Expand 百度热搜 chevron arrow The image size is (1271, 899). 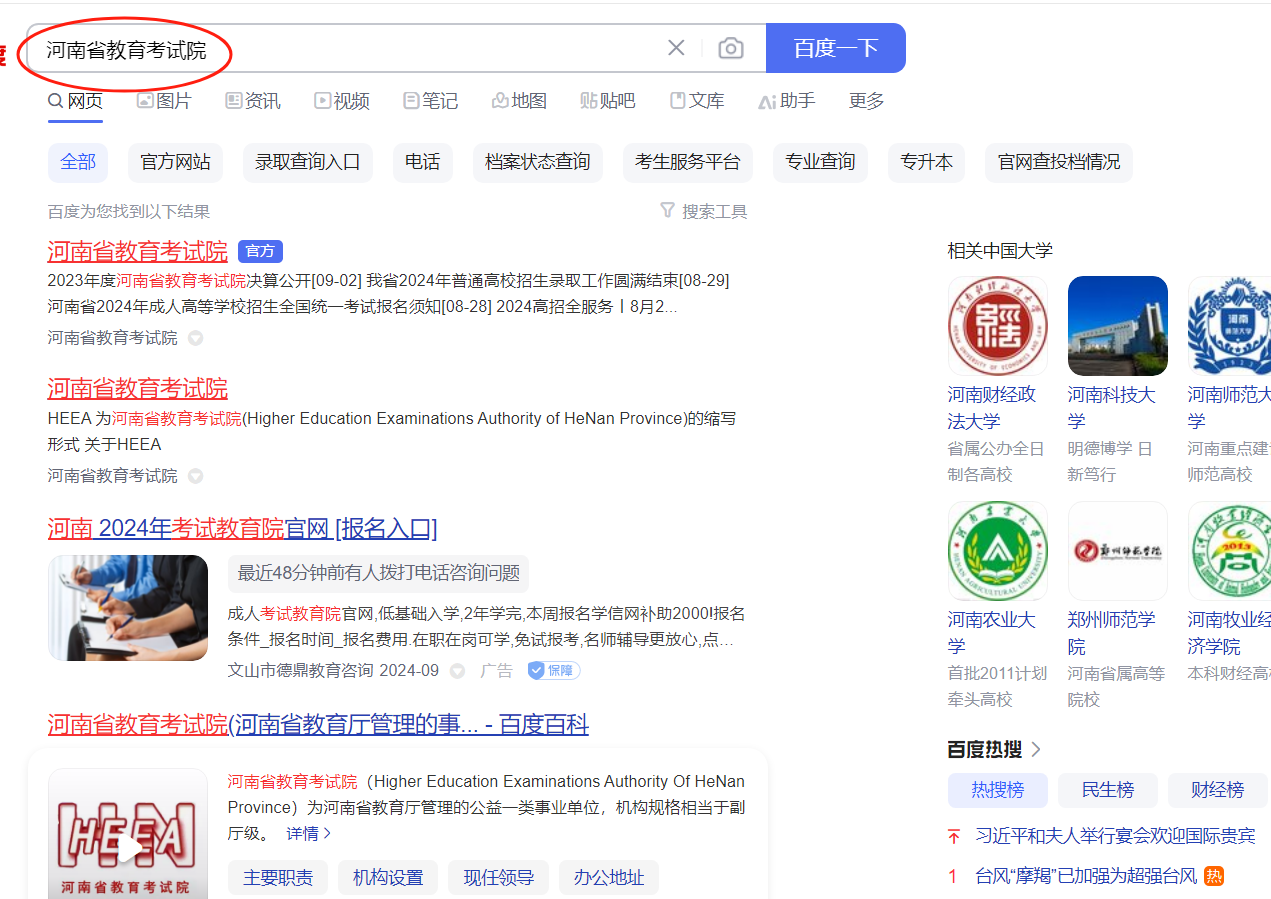[x=1036, y=749]
